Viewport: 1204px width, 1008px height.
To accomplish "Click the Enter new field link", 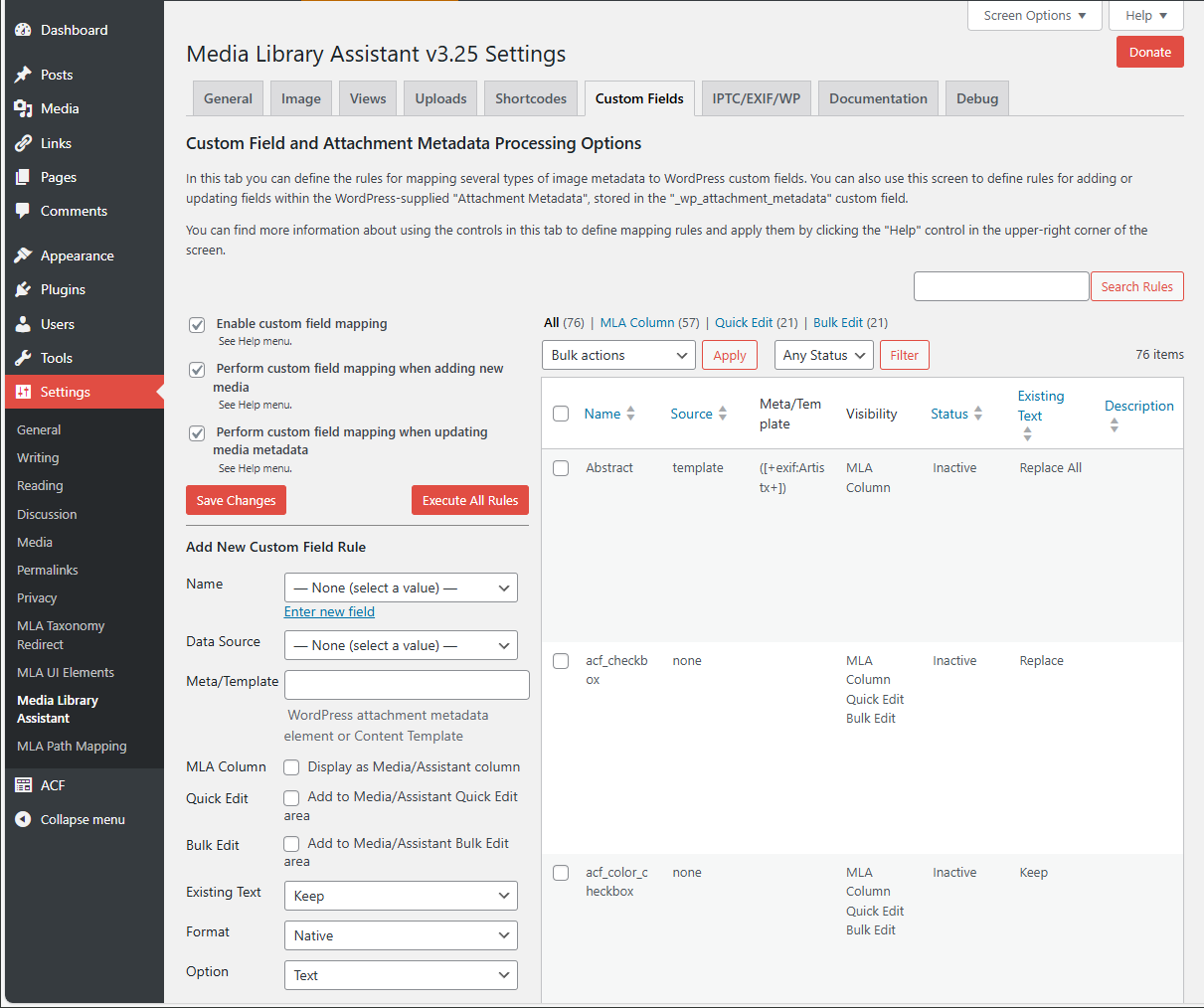I will pyautogui.click(x=329, y=611).
